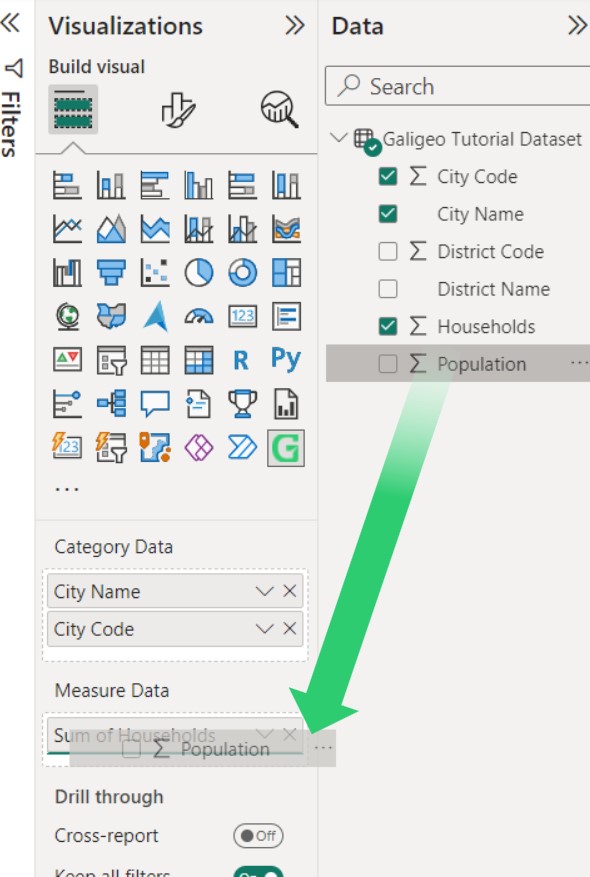This screenshot has width=590, height=877.
Task: Uncheck the City Name field
Action: tap(388, 214)
